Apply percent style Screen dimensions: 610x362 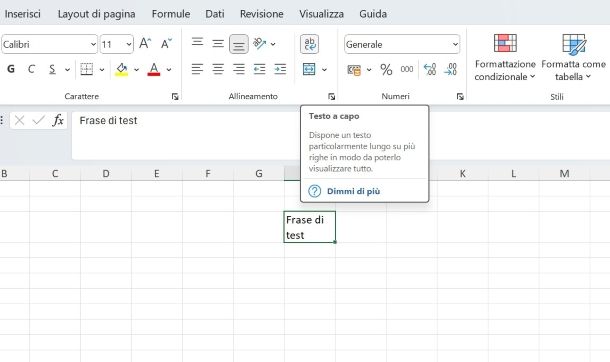pyautogui.click(x=386, y=70)
